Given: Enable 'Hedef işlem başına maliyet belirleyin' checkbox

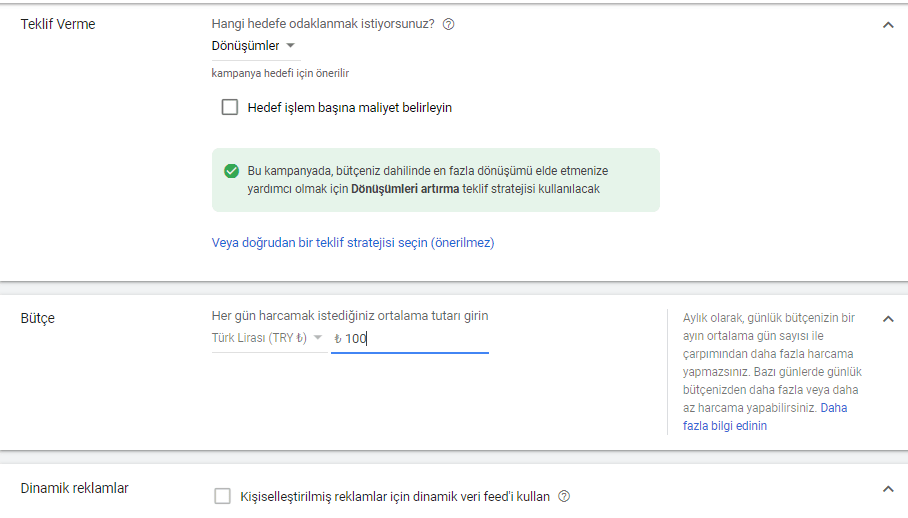Looking at the screenshot, I should point(230,107).
